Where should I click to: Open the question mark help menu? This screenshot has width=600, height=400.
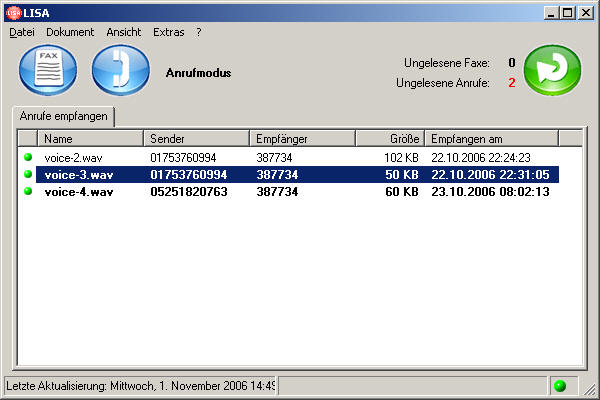[199, 32]
